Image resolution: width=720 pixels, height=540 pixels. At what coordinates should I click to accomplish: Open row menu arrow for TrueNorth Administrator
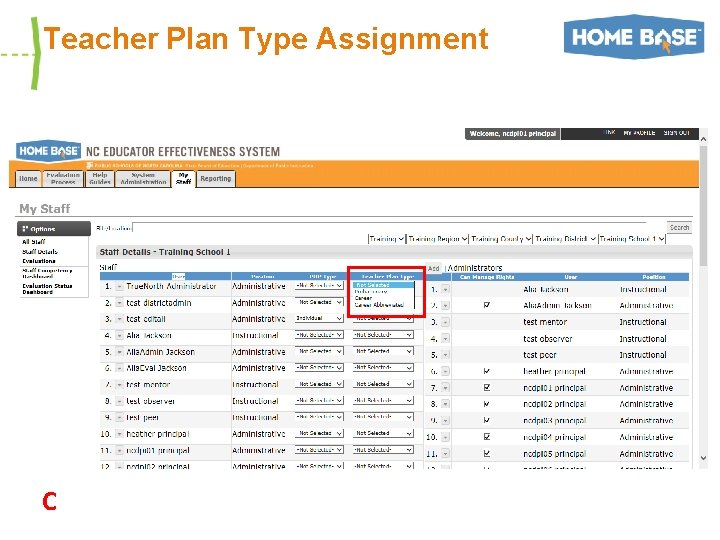(119, 287)
